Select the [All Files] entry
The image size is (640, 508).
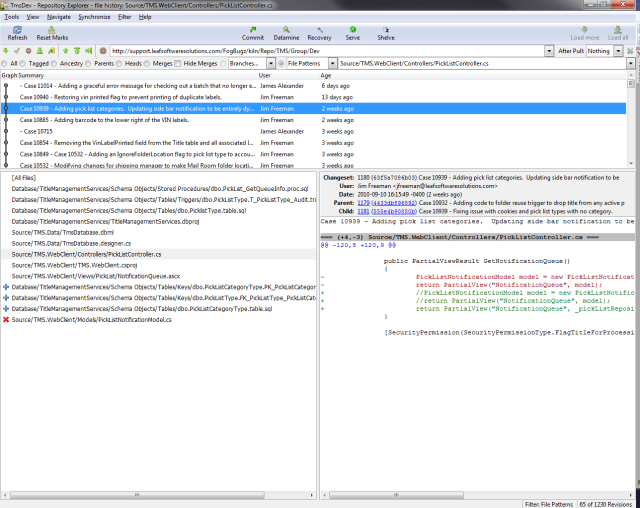[24, 178]
